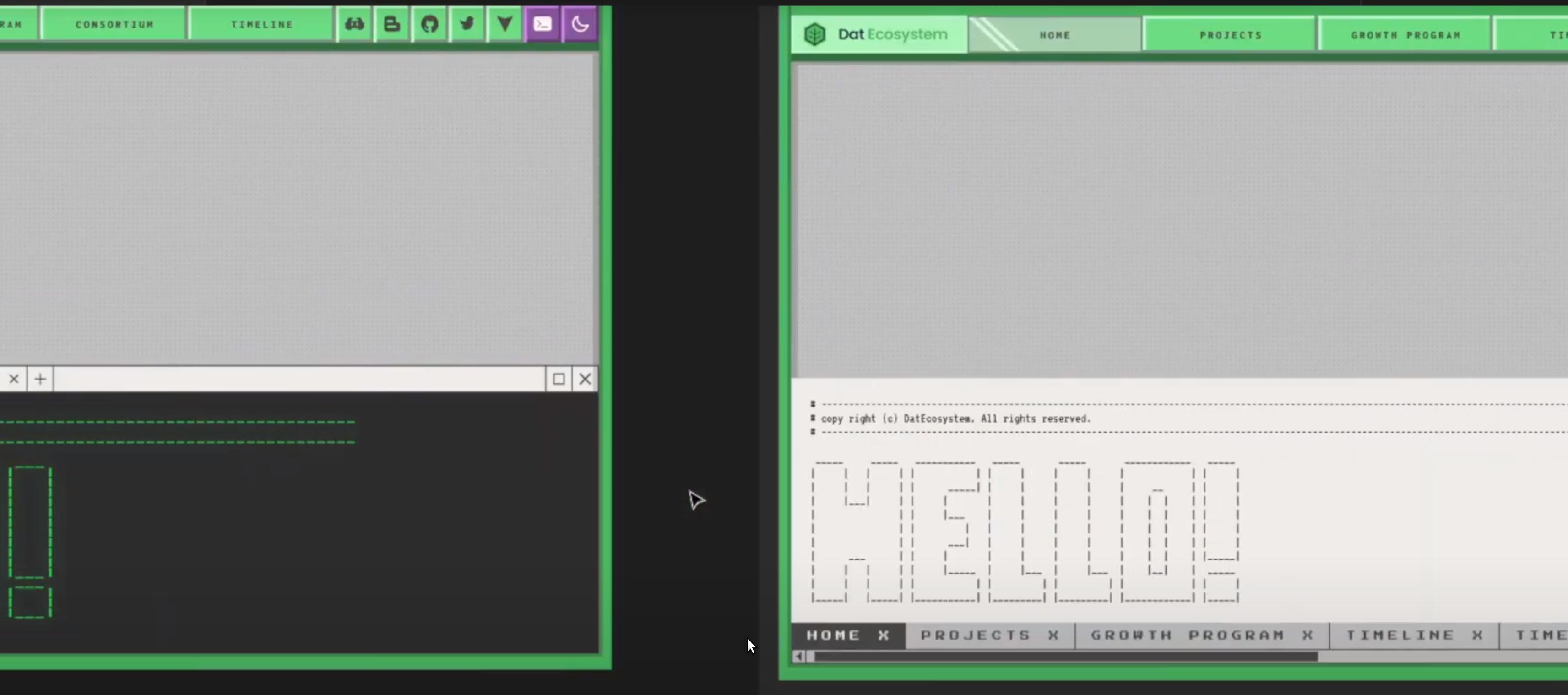Toggle the terminal panel with purple console icon
This screenshot has height=695, width=1568.
point(543,24)
